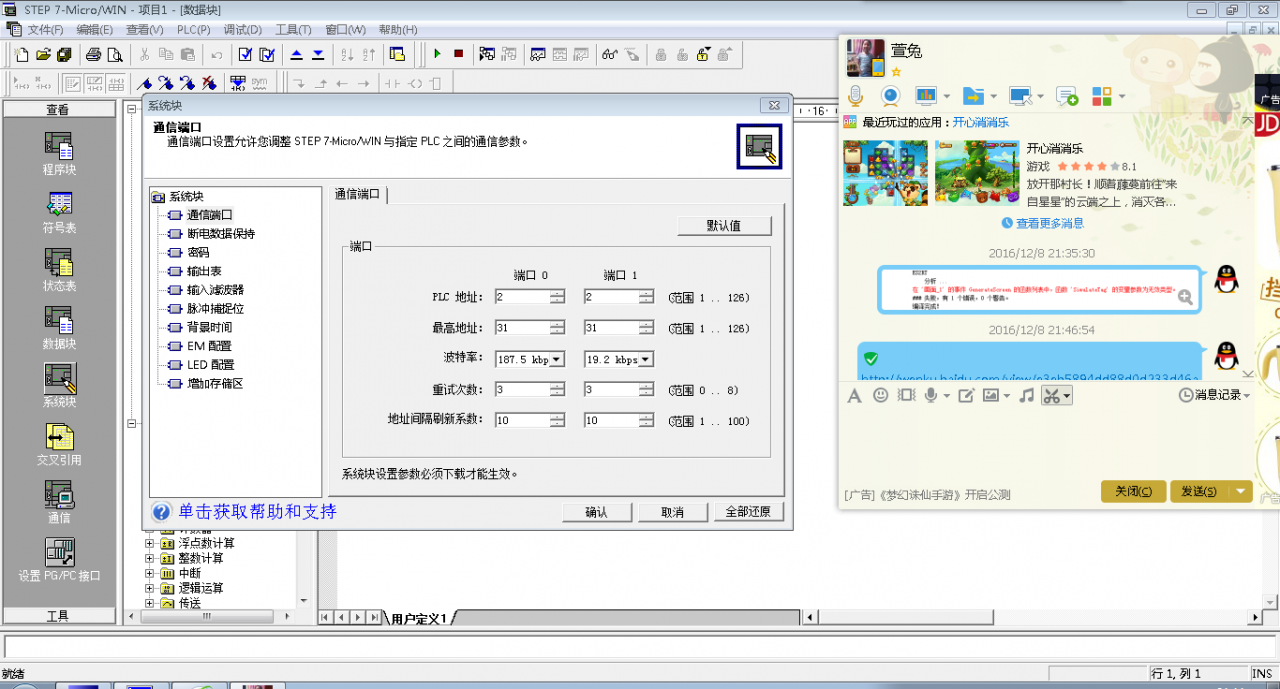Start a voice call in chat window

(x=855, y=96)
